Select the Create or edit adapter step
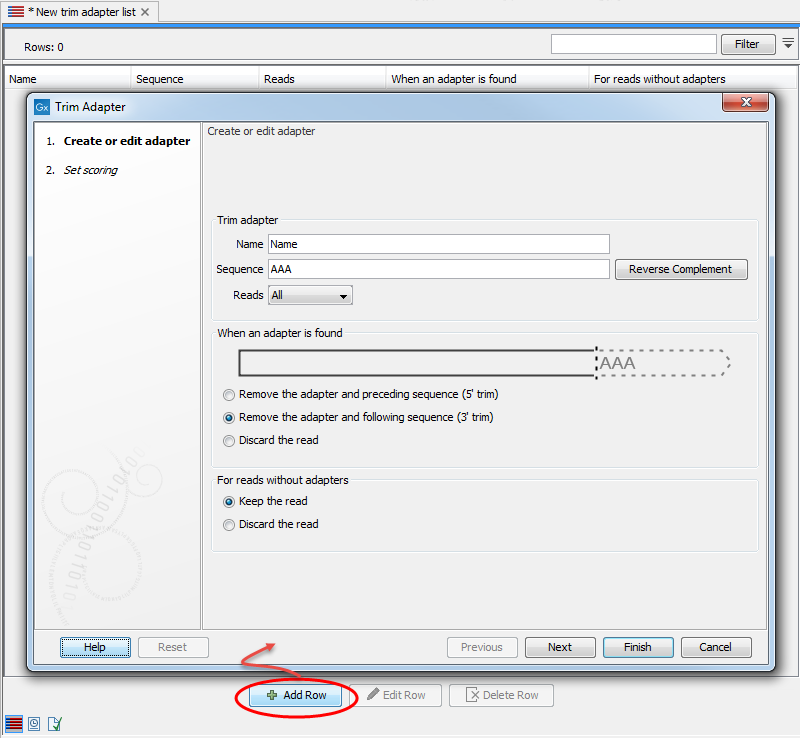The image size is (800, 738). pyautogui.click(x=126, y=141)
